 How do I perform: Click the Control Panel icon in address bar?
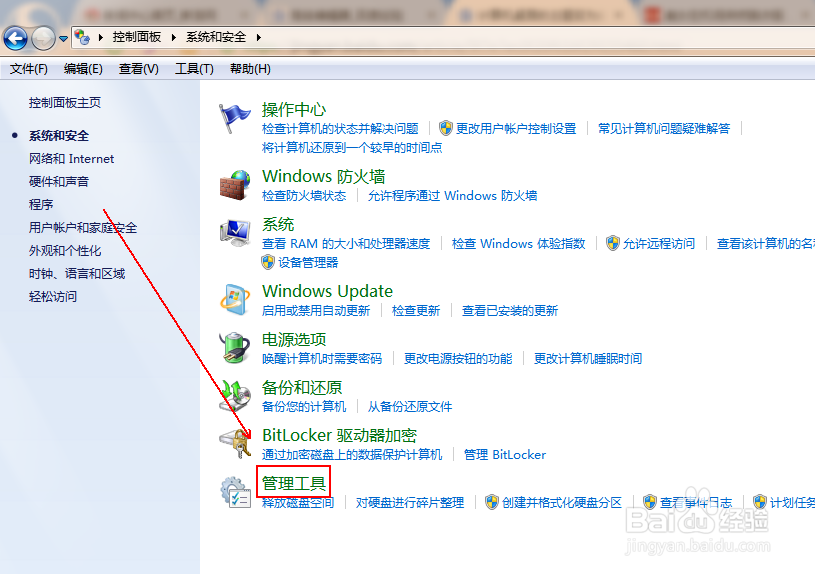coord(82,37)
